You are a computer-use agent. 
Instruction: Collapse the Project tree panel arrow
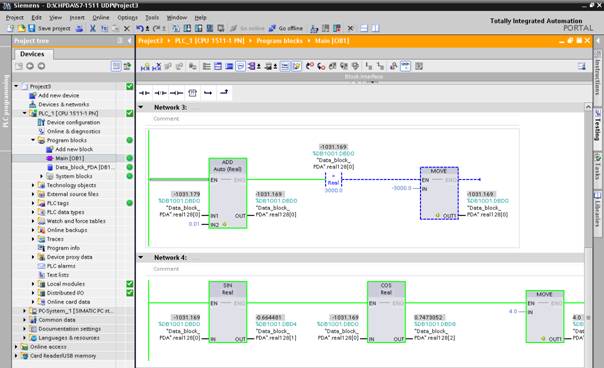(x=129, y=40)
